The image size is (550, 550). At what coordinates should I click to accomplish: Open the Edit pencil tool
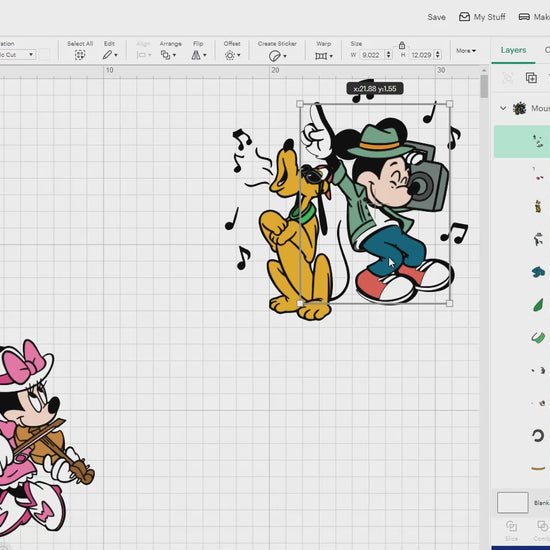pyautogui.click(x=107, y=55)
